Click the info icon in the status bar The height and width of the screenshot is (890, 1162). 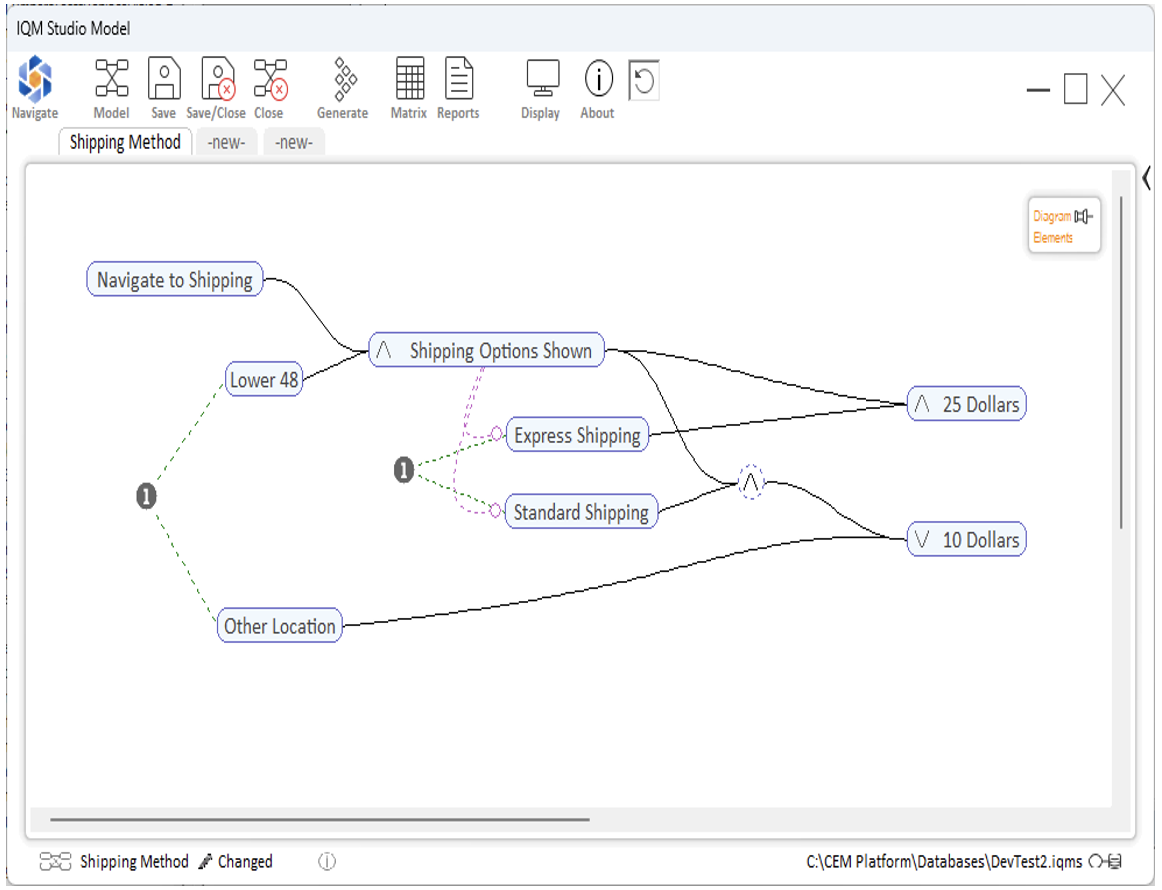(x=326, y=861)
